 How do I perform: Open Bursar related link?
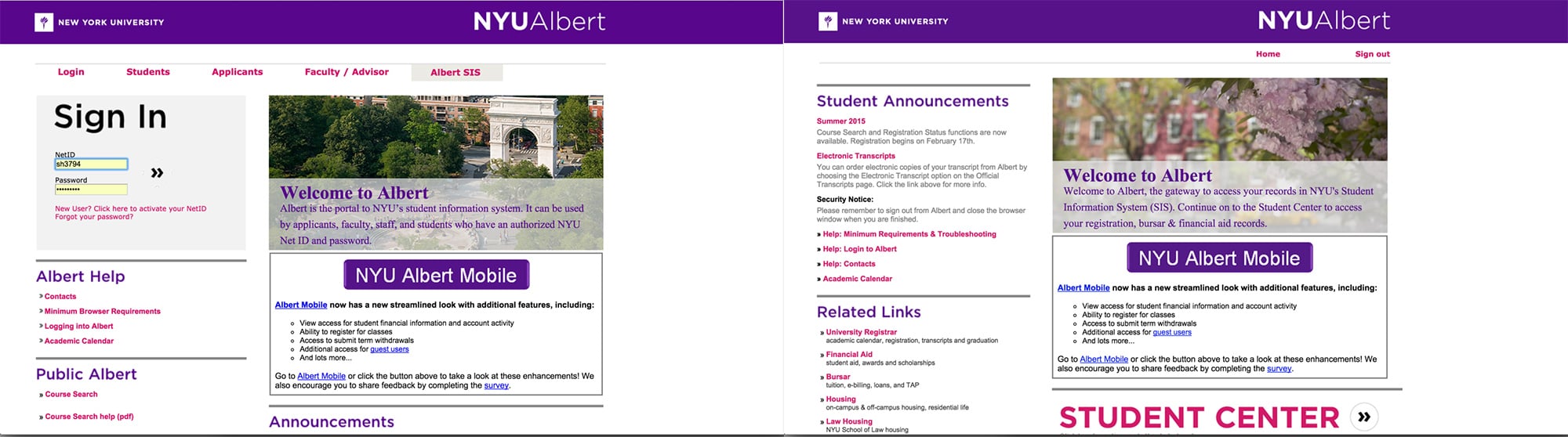click(x=838, y=377)
